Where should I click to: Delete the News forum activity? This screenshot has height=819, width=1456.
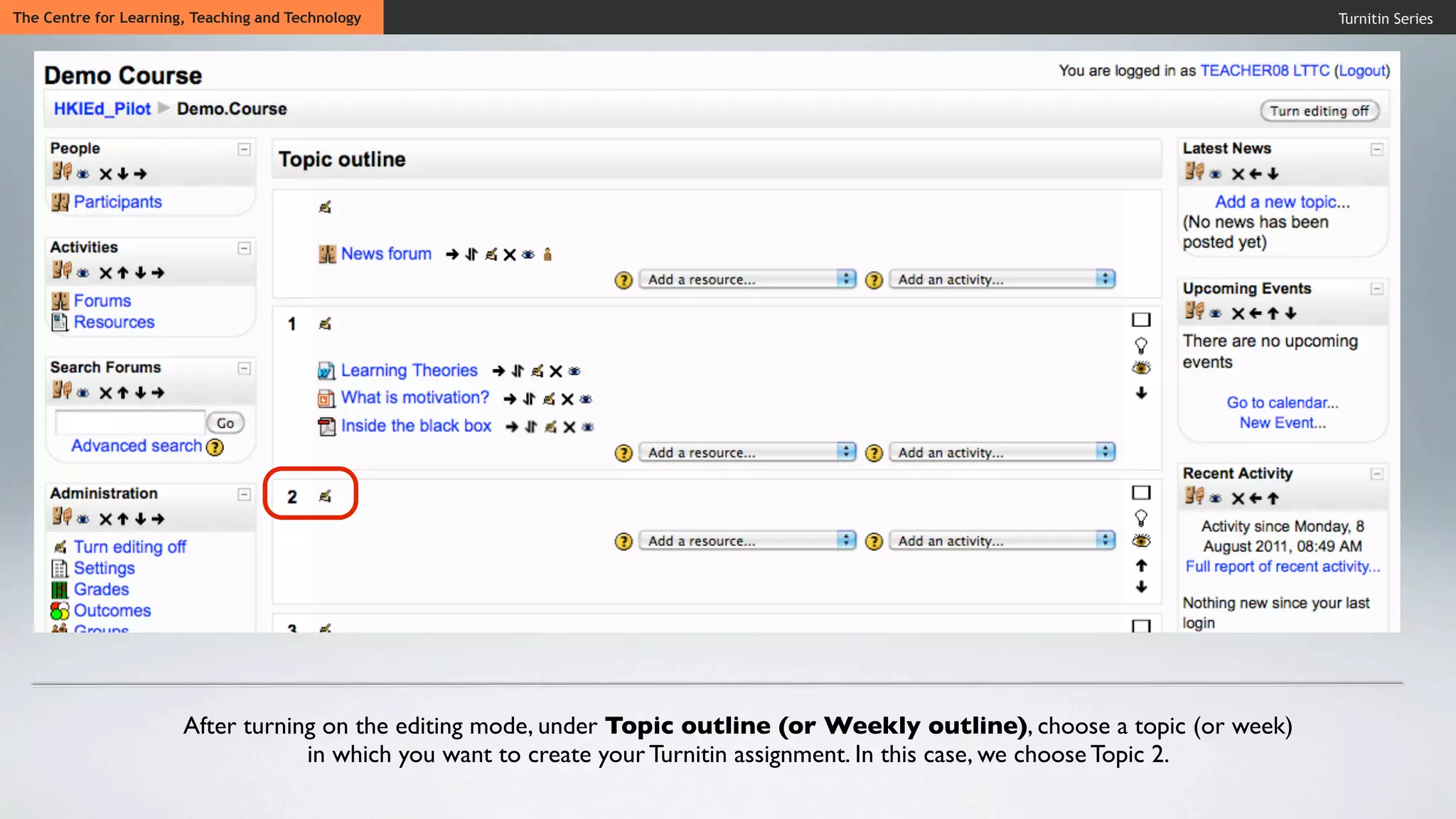pos(510,255)
